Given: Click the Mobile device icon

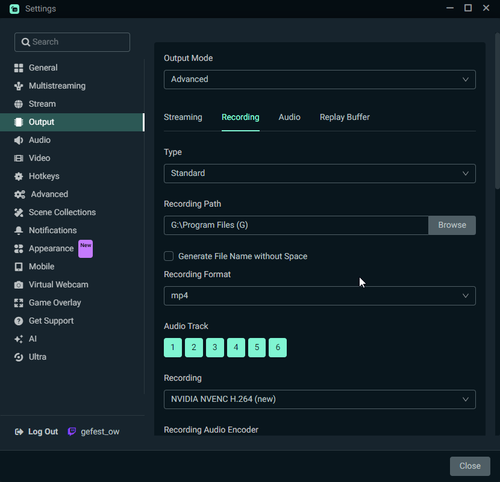Looking at the screenshot, I should (19, 267).
